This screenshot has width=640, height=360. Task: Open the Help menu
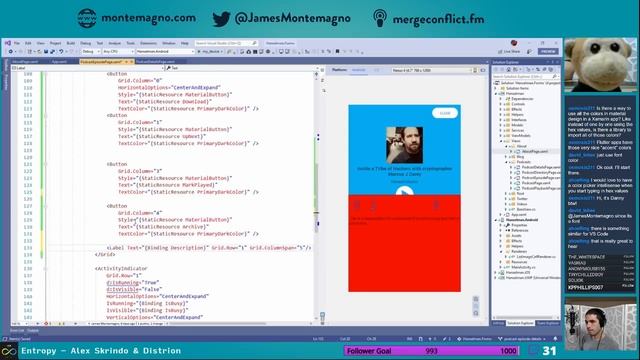184,43
